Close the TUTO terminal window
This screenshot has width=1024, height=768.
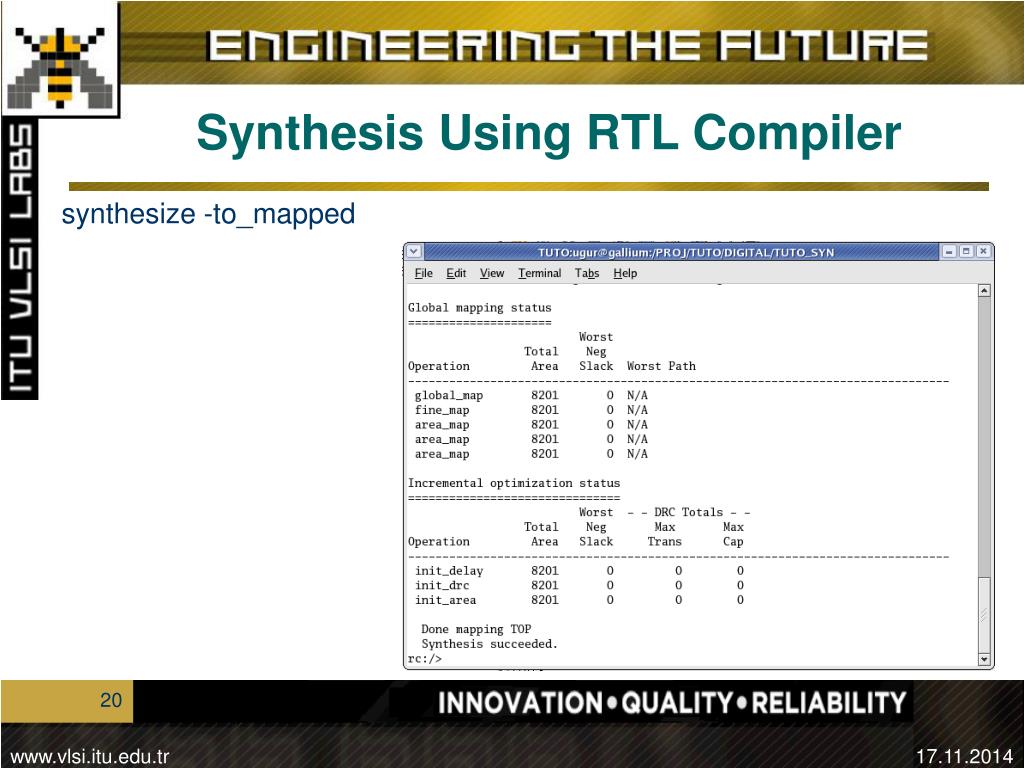(x=984, y=251)
